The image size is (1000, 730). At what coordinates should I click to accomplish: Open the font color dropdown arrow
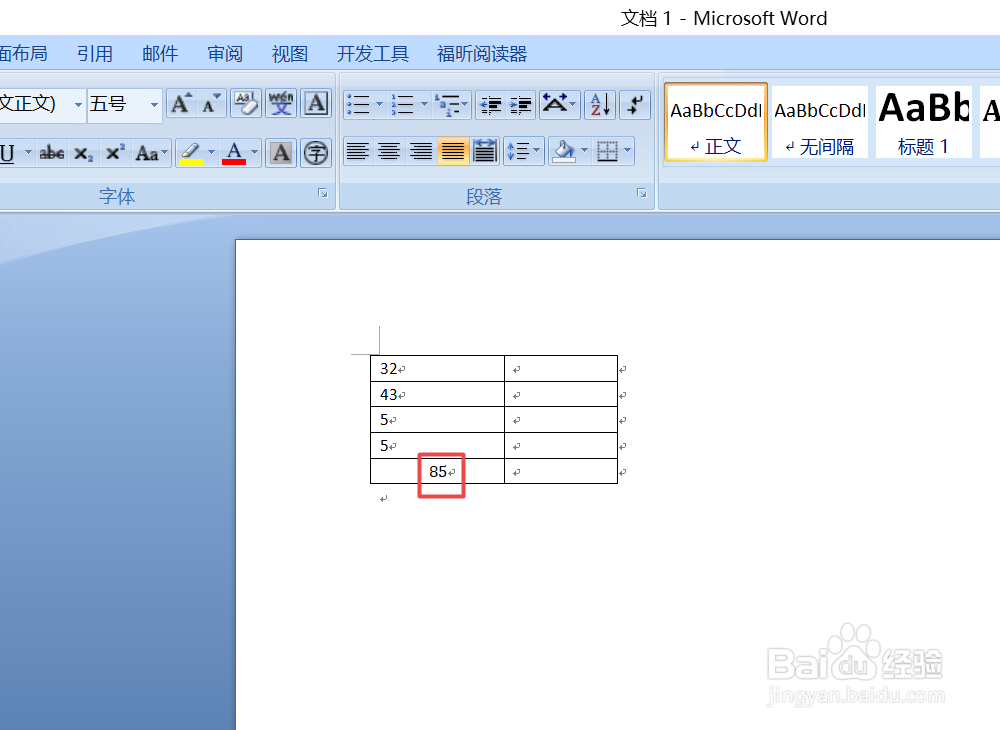[254, 153]
